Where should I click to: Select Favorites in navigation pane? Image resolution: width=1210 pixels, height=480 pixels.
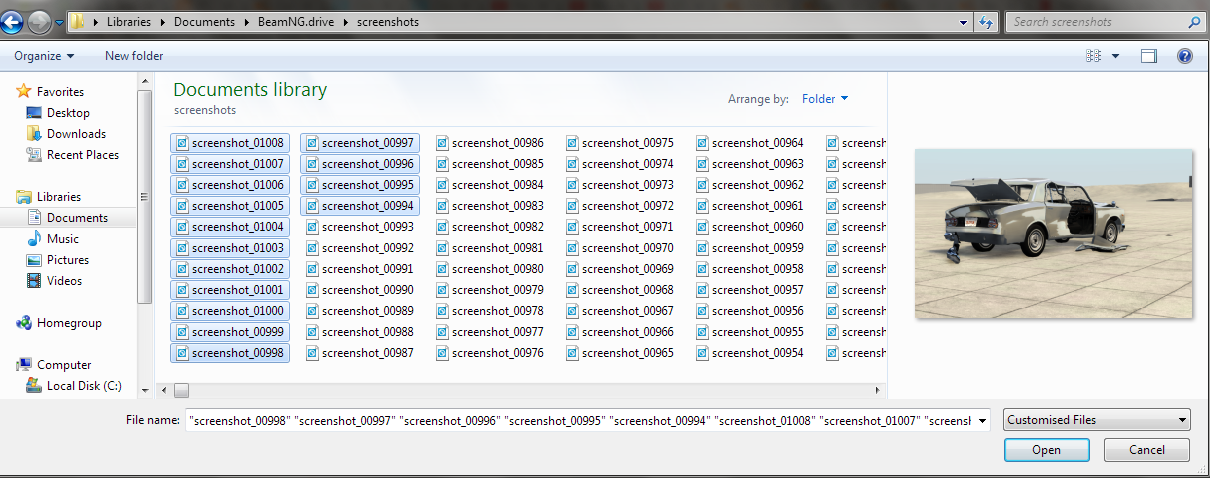click(x=60, y=92)
